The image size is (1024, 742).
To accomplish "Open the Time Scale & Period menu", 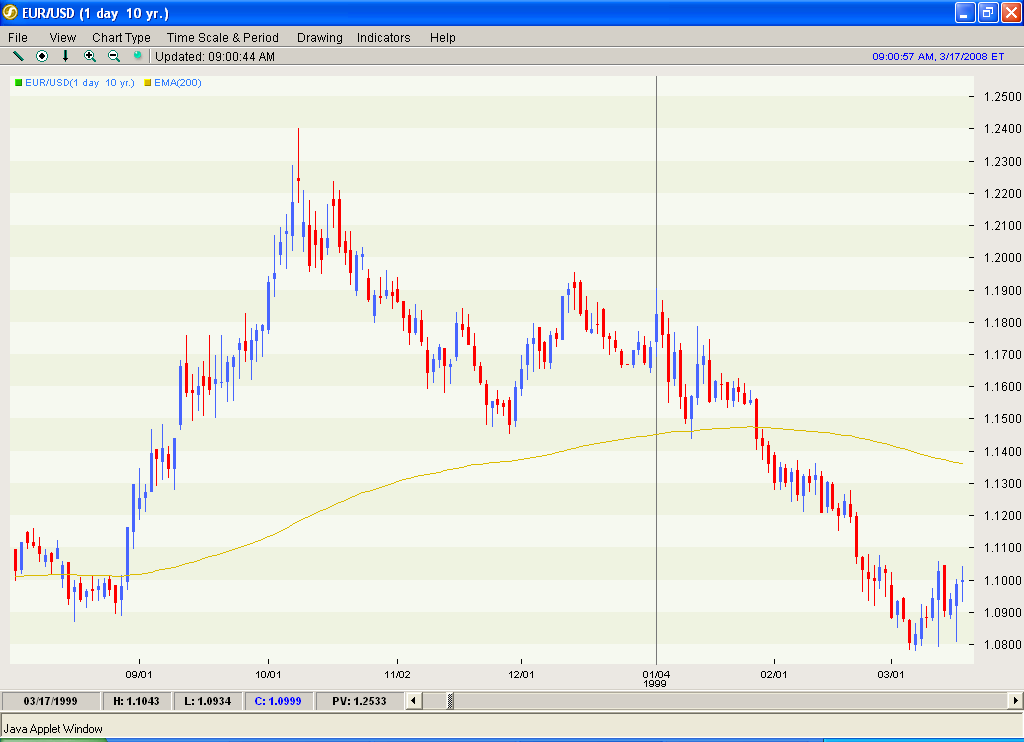I will [223, 37].
